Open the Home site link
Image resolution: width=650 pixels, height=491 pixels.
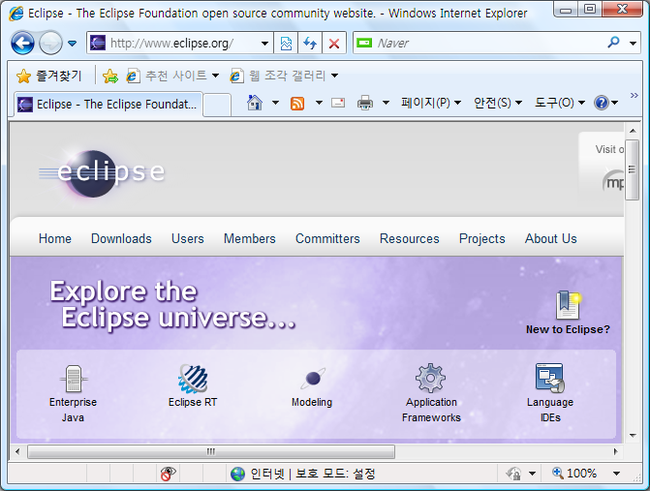[x=55, y=239]
